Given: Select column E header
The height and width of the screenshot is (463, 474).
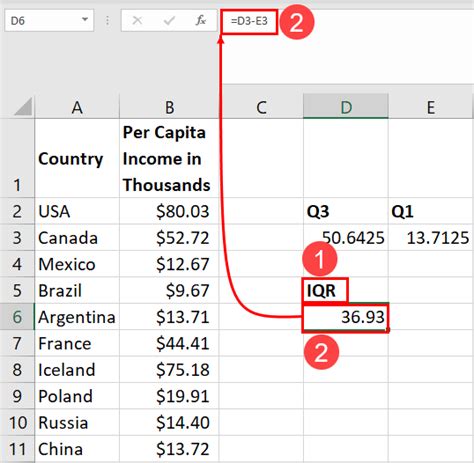Looking at the screenshot, I should tap(431, 107).
